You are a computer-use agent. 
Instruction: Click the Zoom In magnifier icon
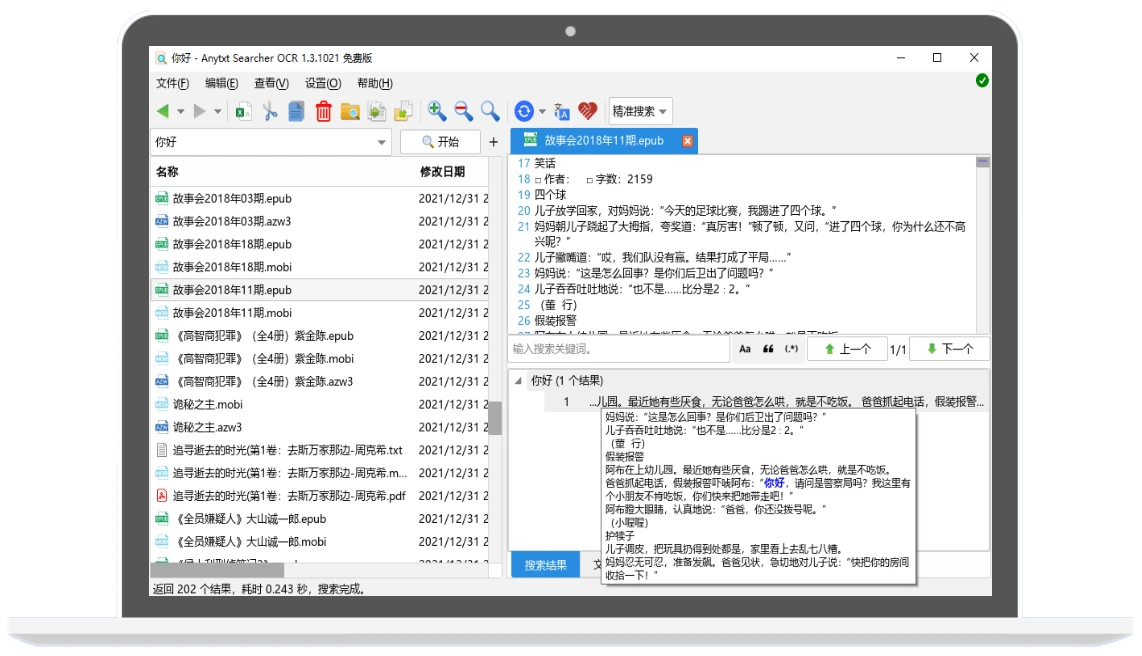pyautogui.click(x=435, y=111)
